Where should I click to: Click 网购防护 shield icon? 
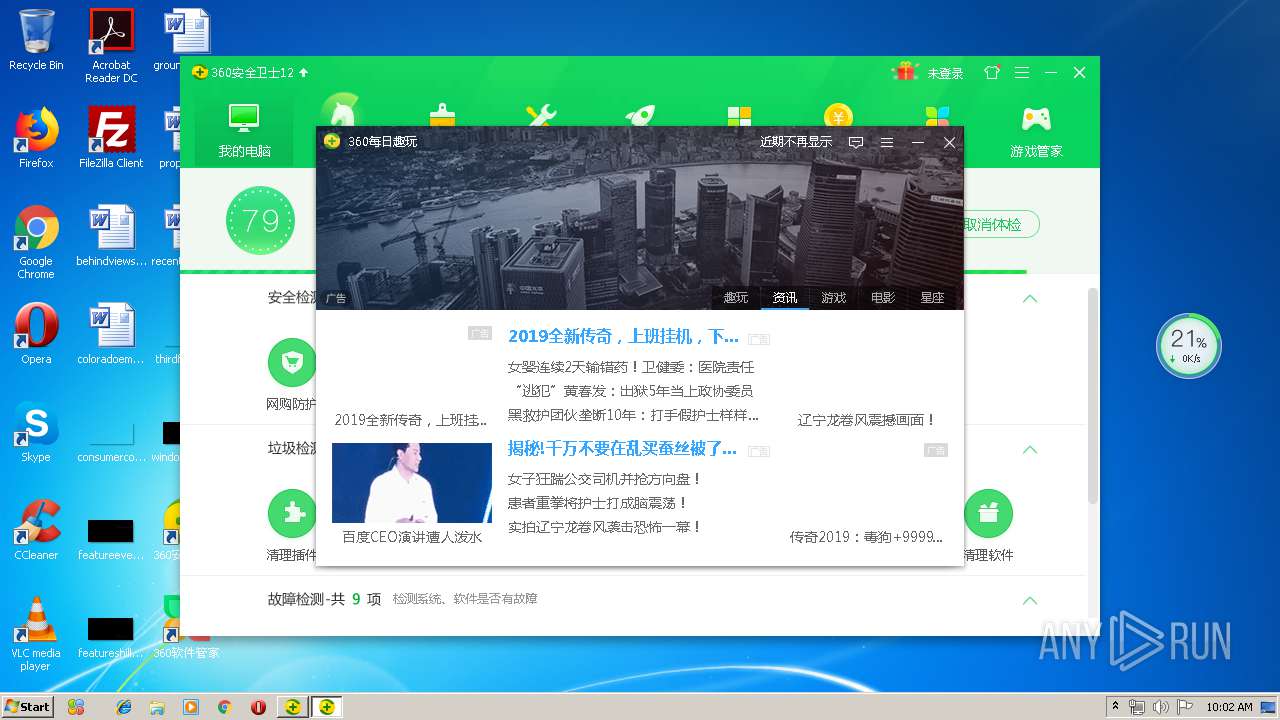292,362
